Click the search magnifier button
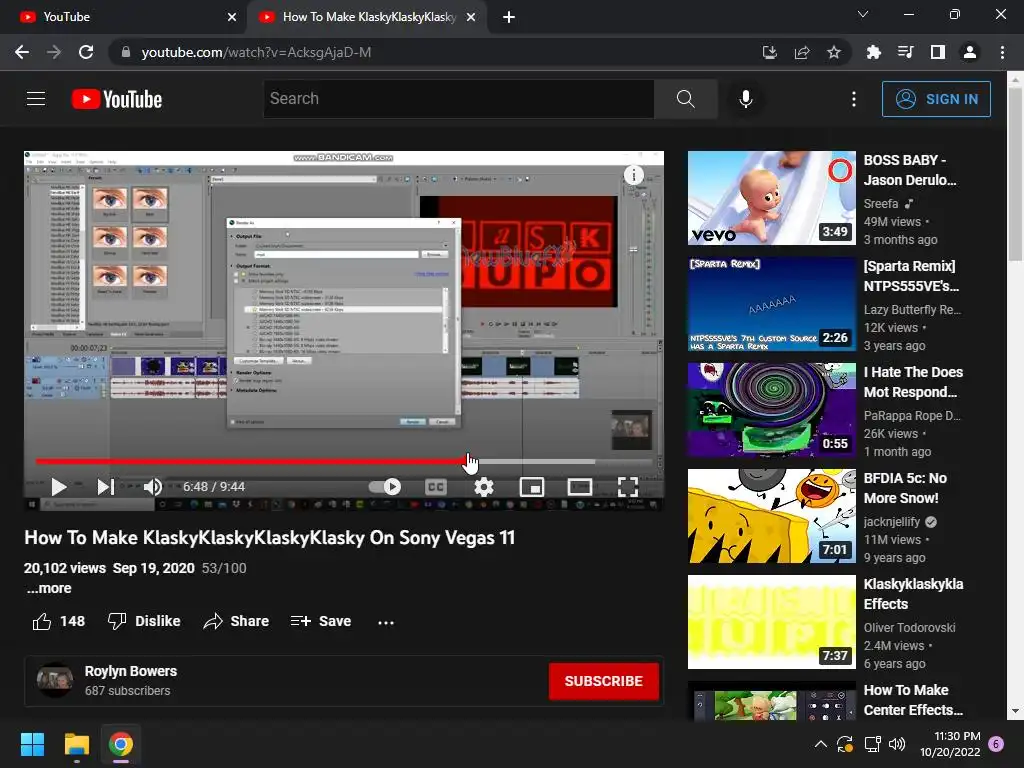This screenshot has height=768, width=1024. (x=686, y=99)
